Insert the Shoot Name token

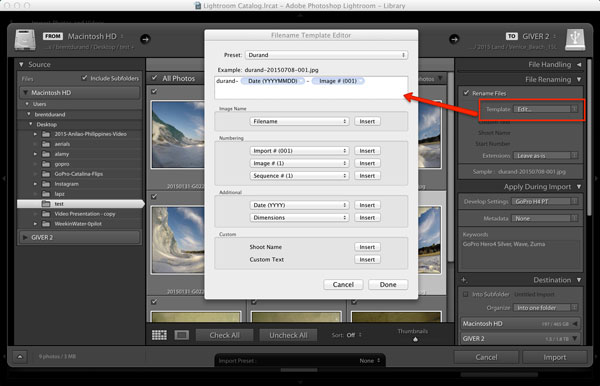[367, 247]
